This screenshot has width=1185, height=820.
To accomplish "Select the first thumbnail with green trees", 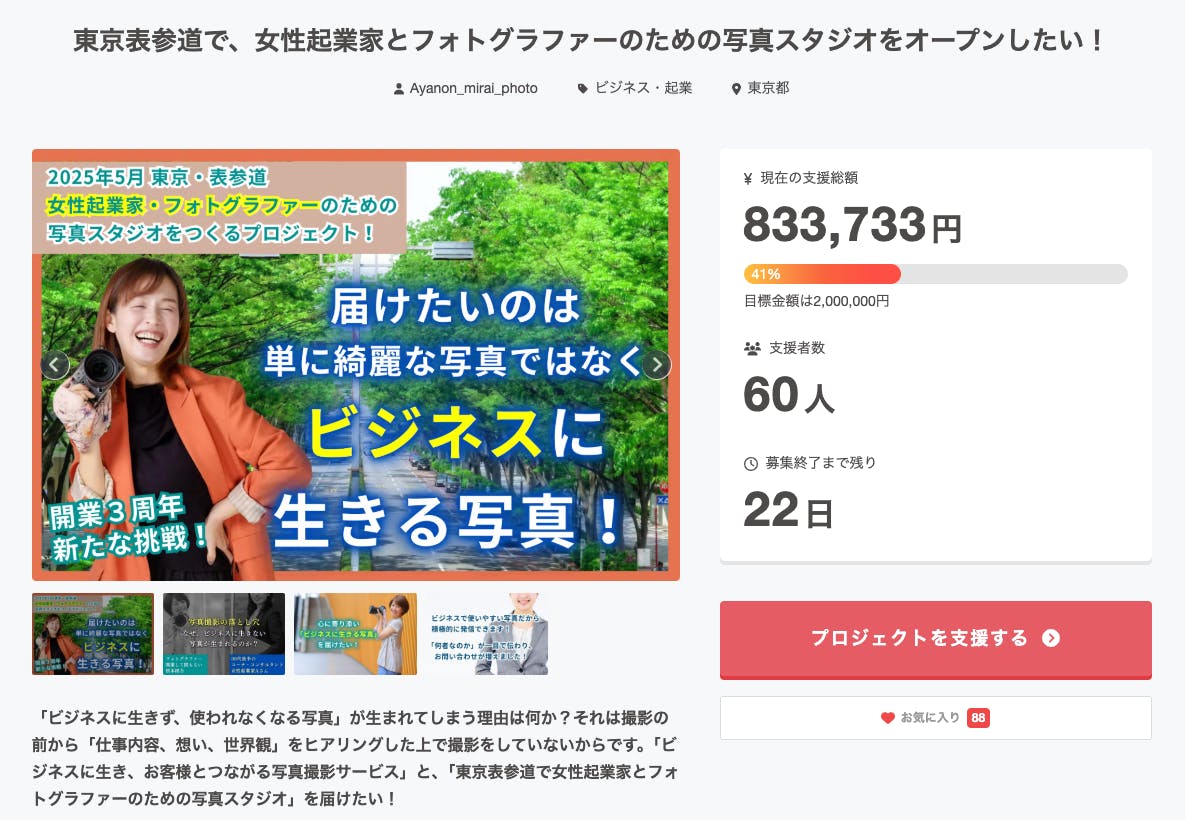I will (93, 634).
